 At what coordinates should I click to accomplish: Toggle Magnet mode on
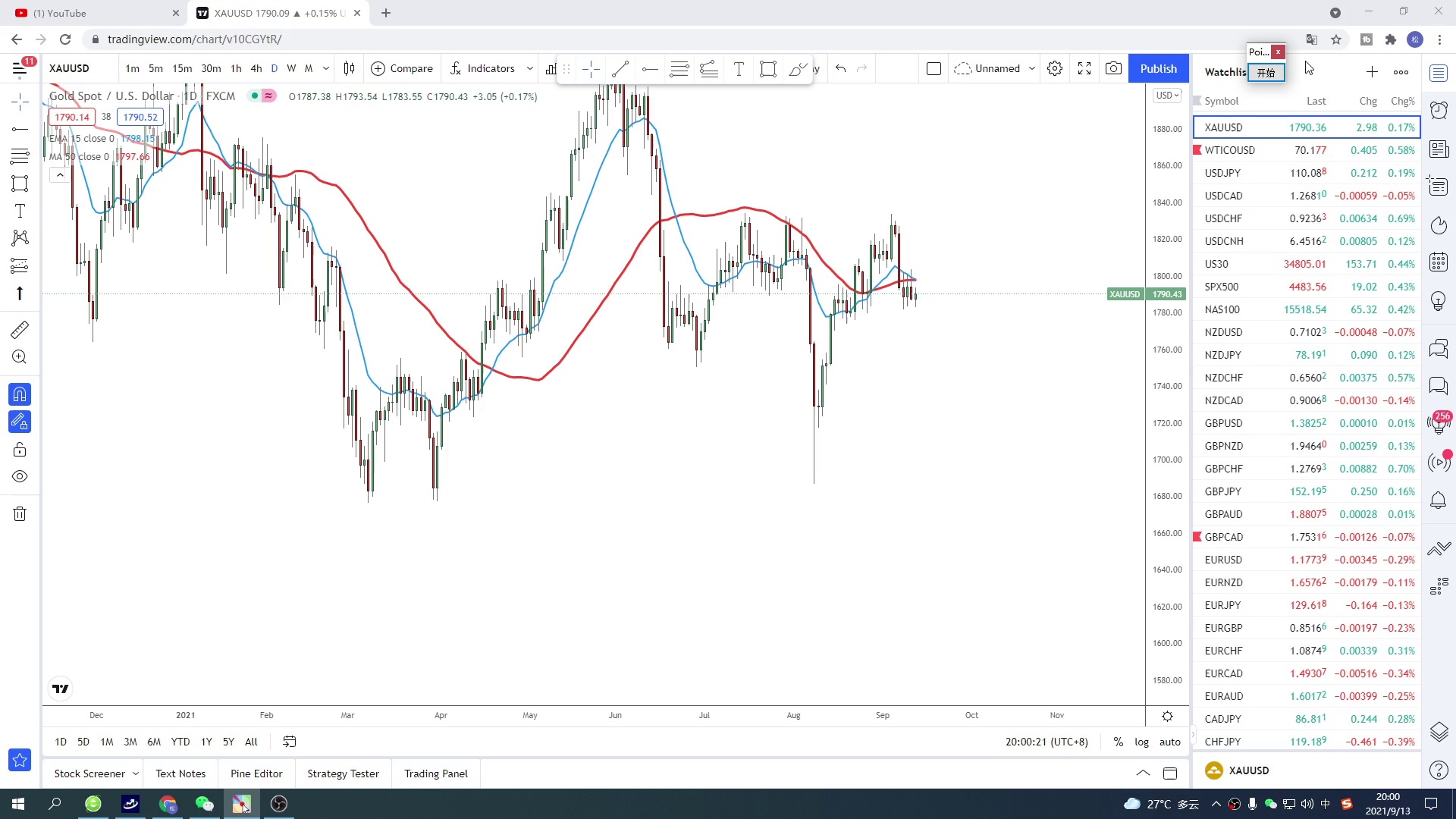point(20,394)
